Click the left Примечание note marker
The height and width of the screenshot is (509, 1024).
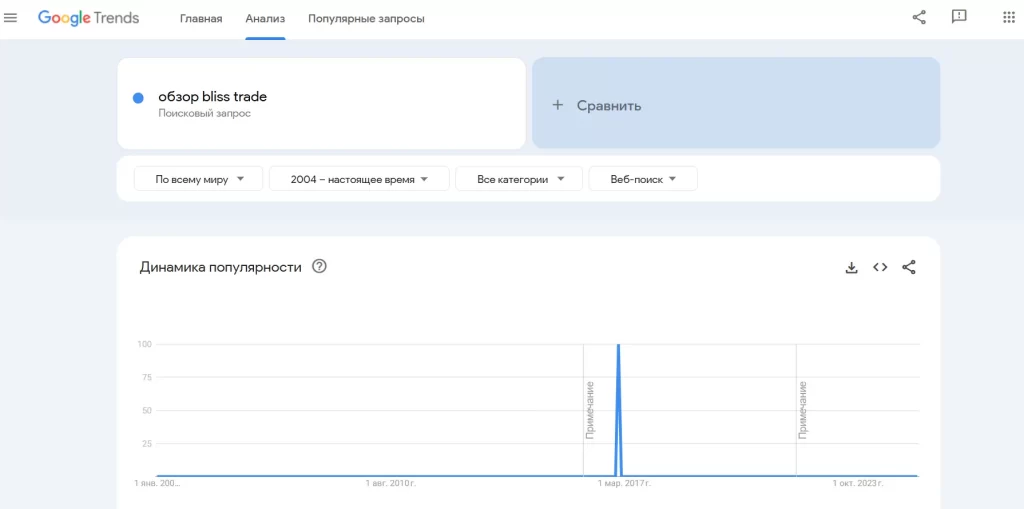click(590, 410)
